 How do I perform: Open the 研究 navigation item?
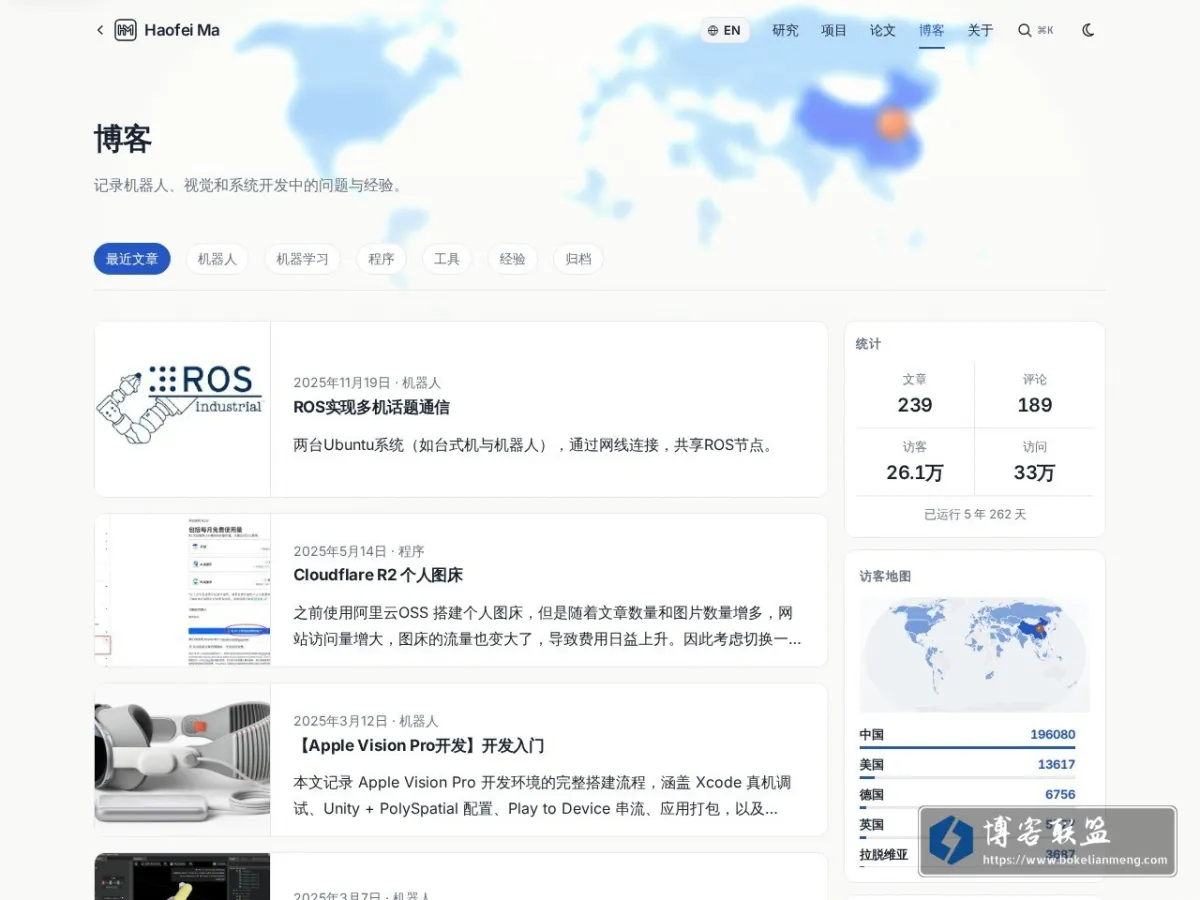point(785,30)
